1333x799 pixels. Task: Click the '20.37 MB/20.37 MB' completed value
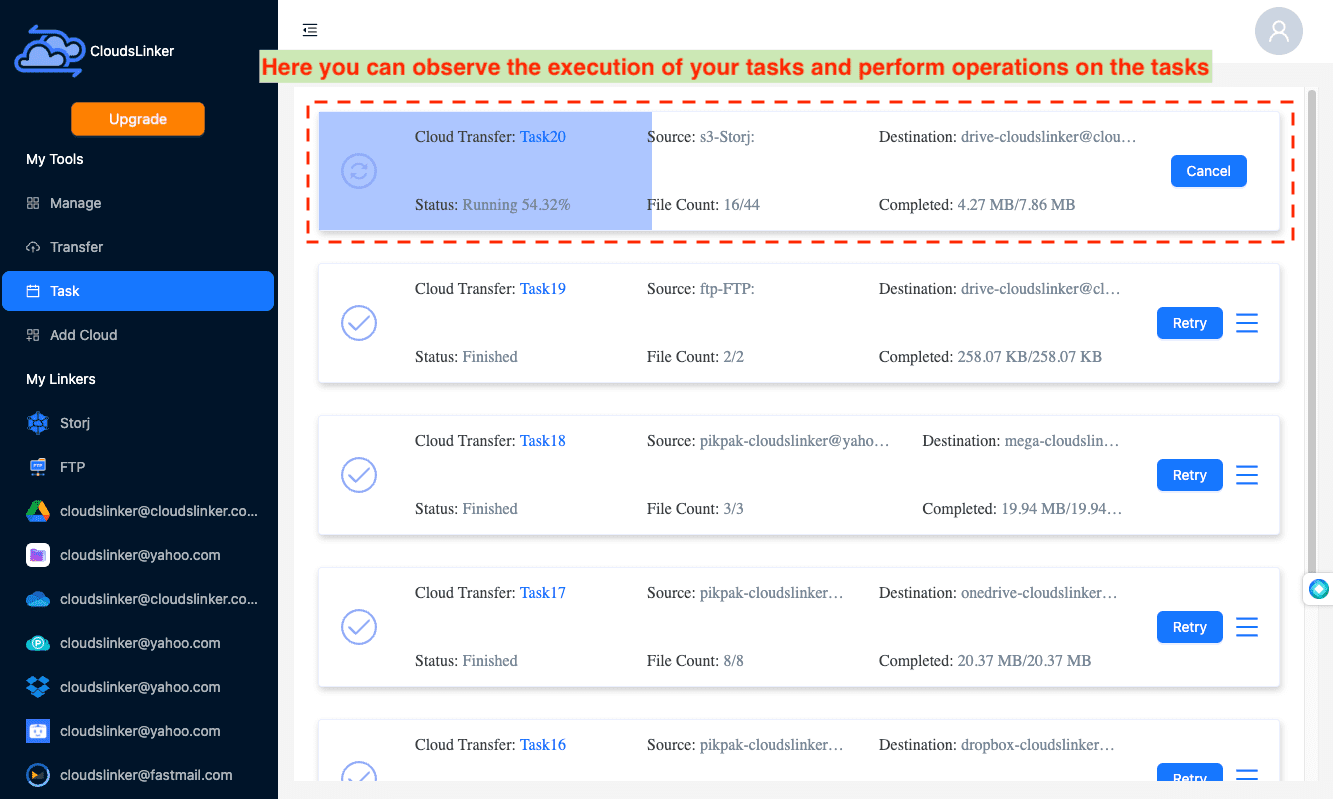1024,660
